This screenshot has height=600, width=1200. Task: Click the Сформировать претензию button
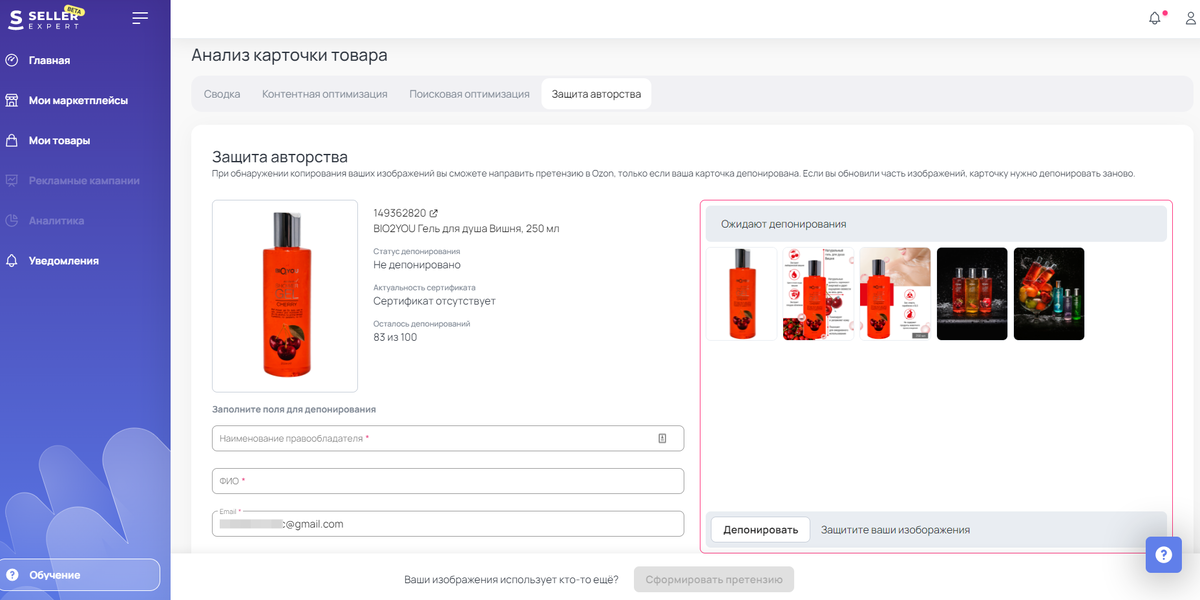pyautogui.click(x=714, y=579)
